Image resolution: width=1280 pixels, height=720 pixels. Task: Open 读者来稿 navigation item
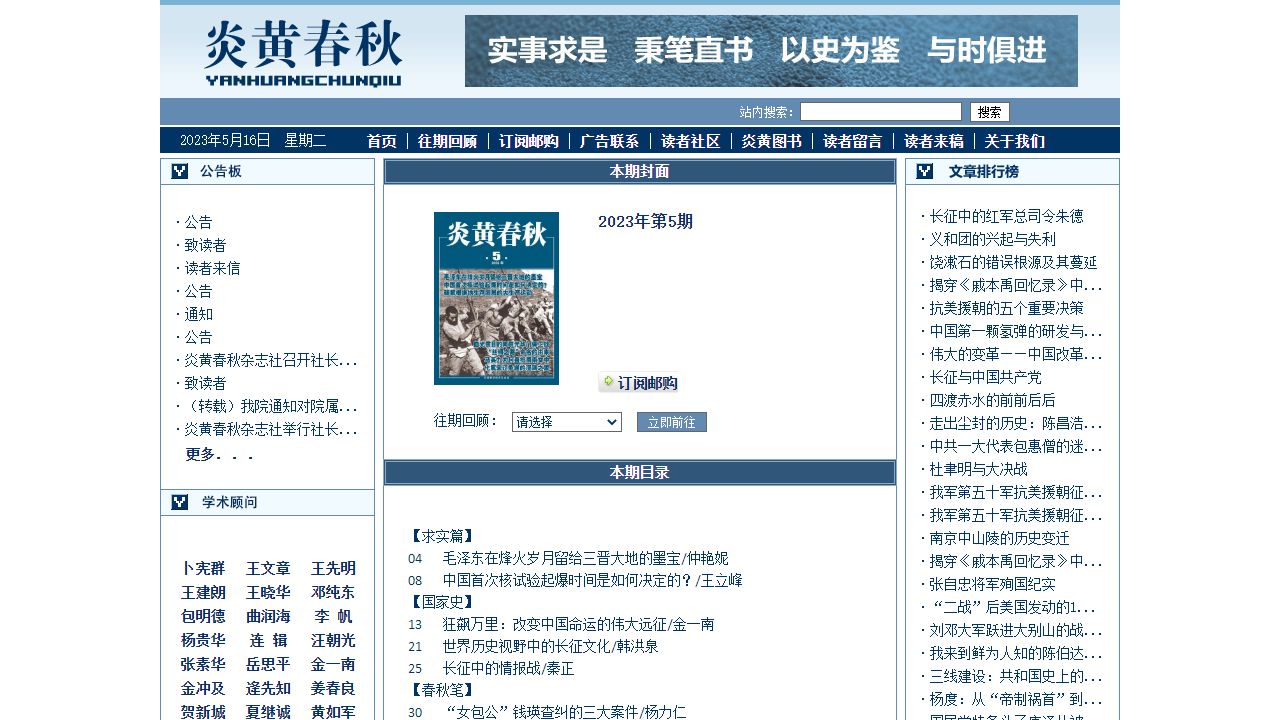[x=934, y=141]
